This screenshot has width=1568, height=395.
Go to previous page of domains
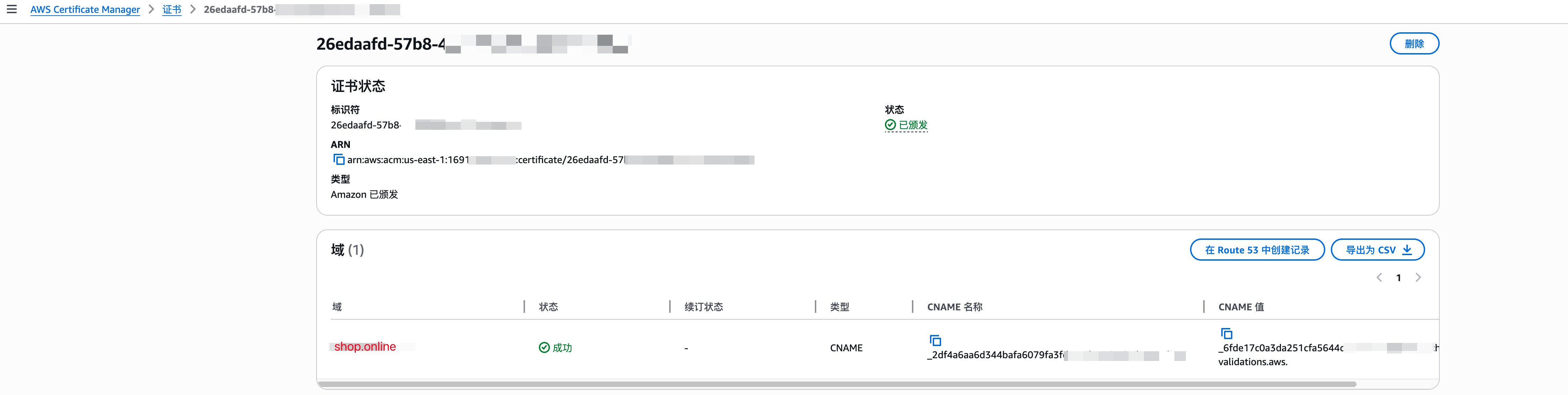coord(1379,277)
